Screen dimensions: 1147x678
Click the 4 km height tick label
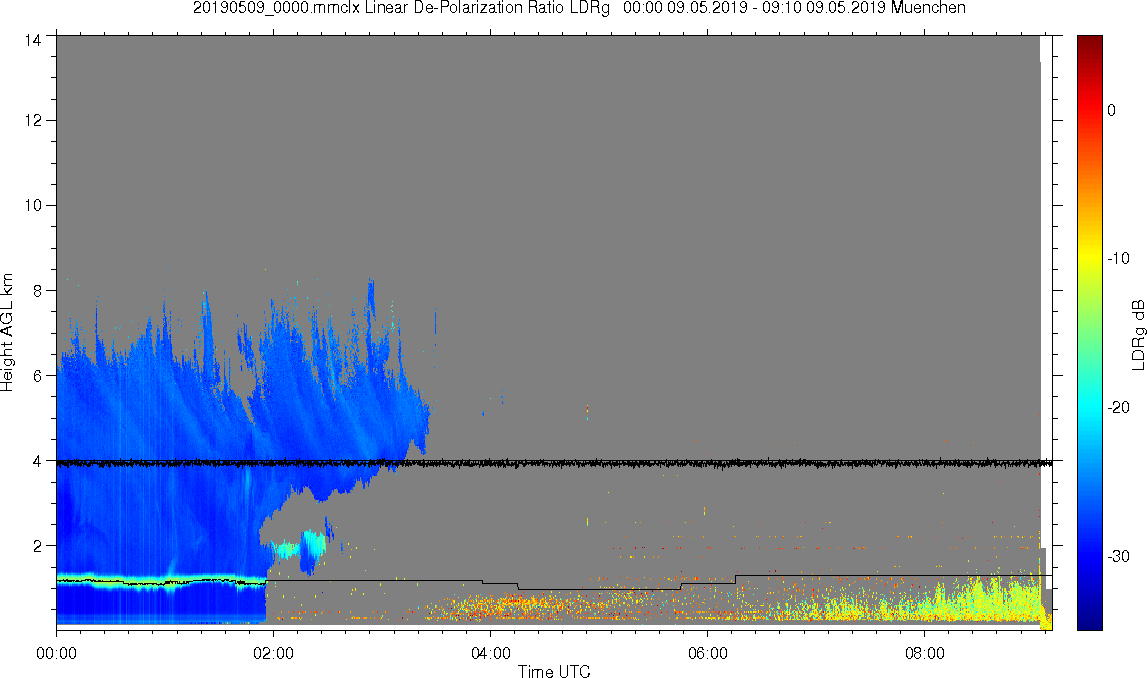pos(37,461)
